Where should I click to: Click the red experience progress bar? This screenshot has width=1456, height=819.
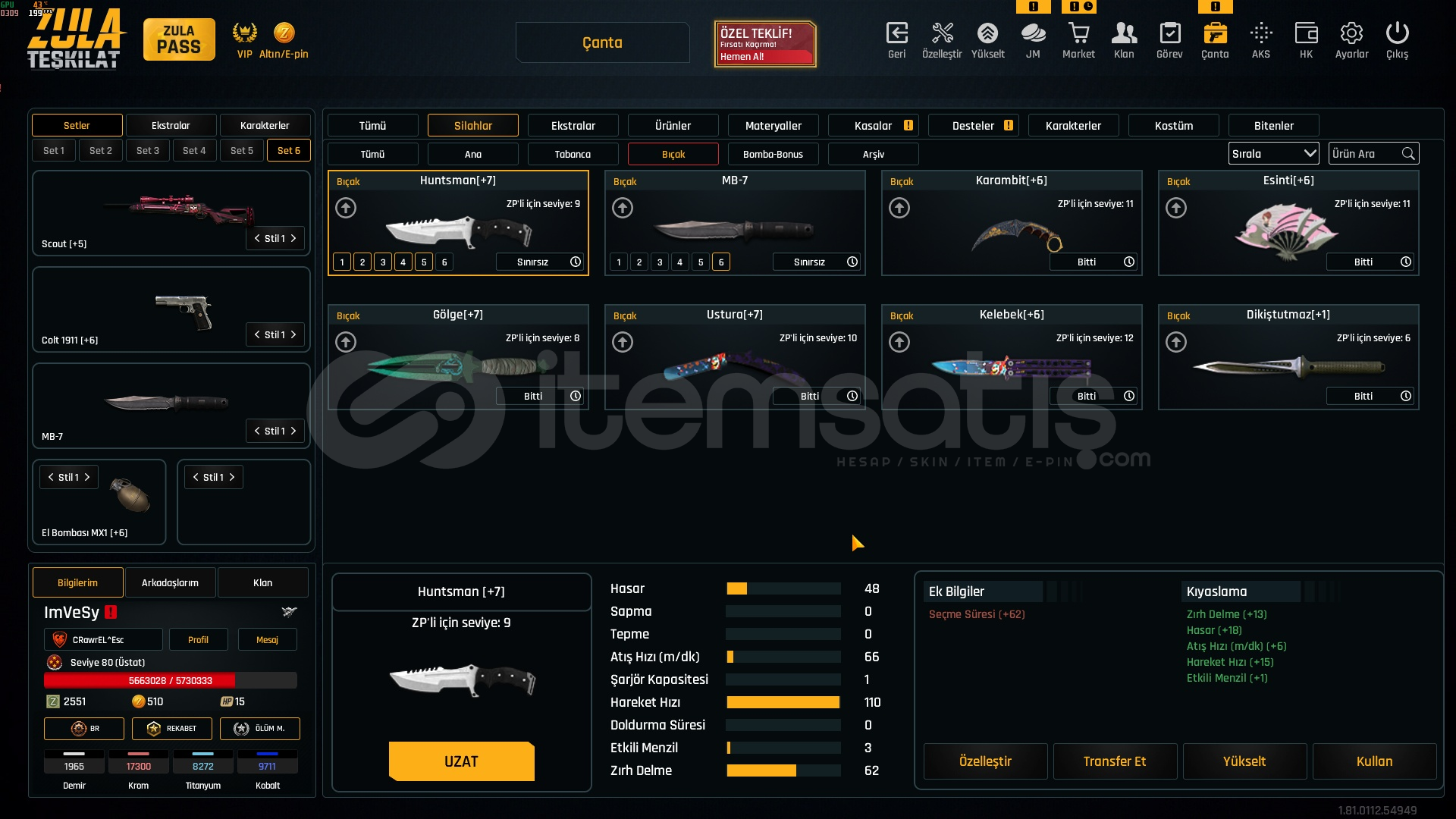coord(171,681)
